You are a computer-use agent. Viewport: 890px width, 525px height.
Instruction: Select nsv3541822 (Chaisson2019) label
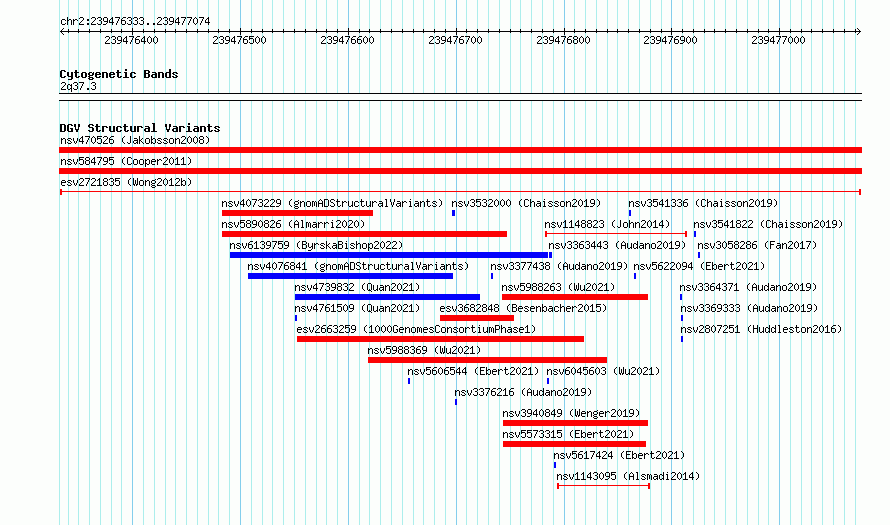(x=768, y=224)
